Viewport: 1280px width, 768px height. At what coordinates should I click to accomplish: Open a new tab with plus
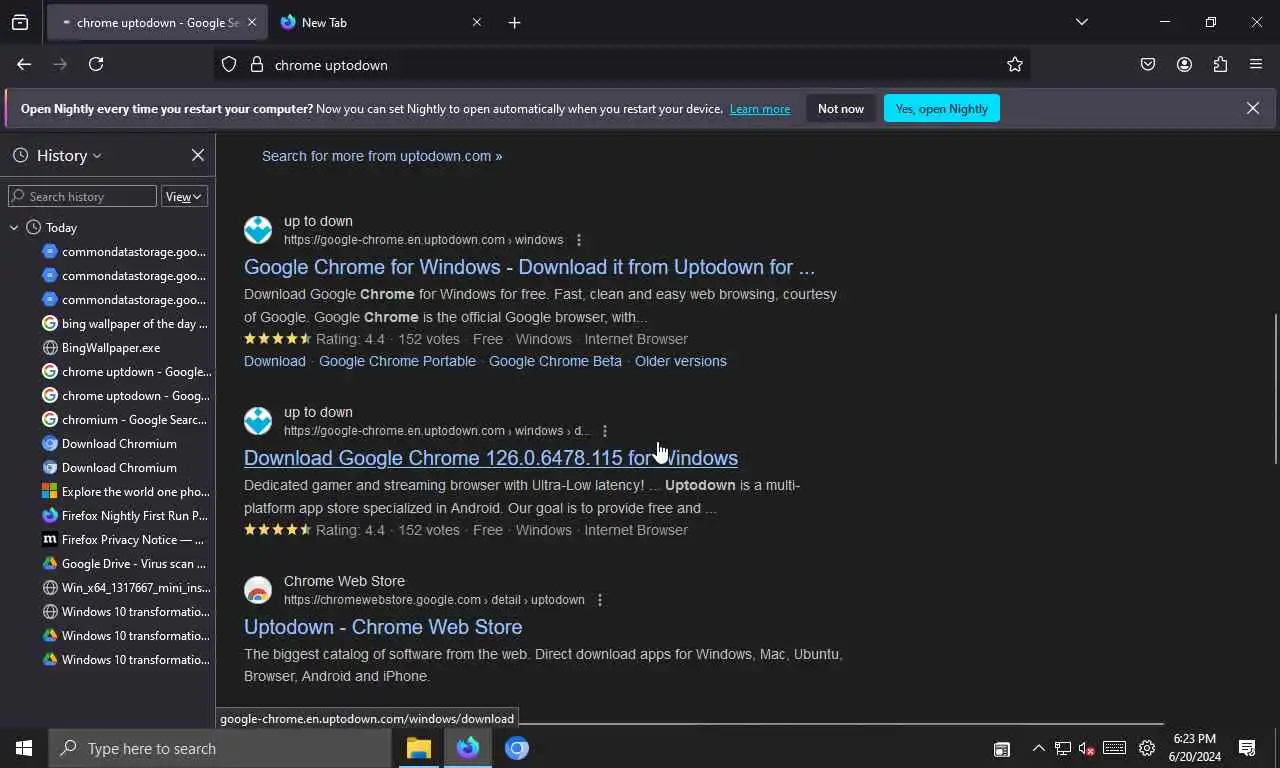point(514,22)
